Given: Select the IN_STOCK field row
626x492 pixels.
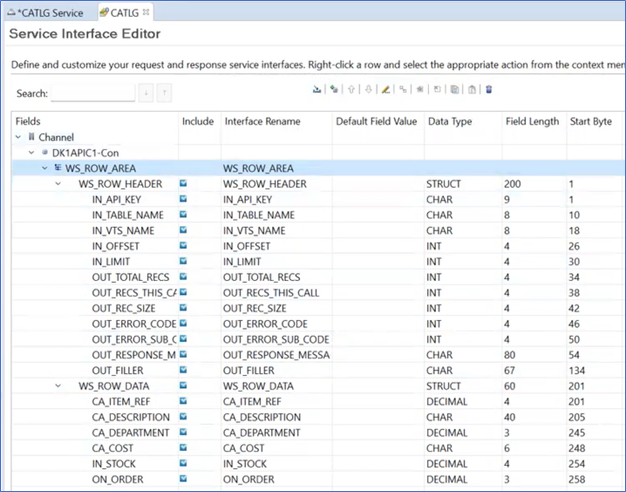Looking at the screenshot, I should click(x=319, y=464).
